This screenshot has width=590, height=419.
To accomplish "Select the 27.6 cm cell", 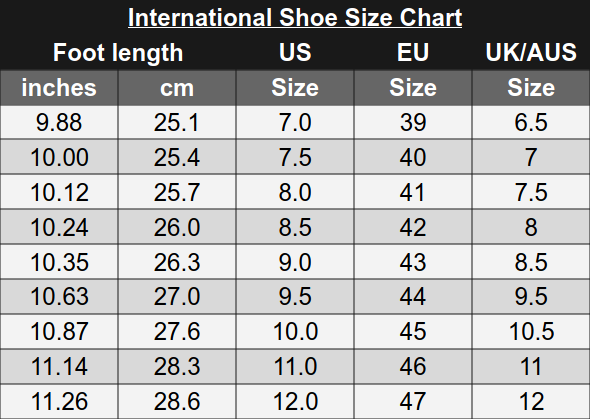I will pos(177,331).
